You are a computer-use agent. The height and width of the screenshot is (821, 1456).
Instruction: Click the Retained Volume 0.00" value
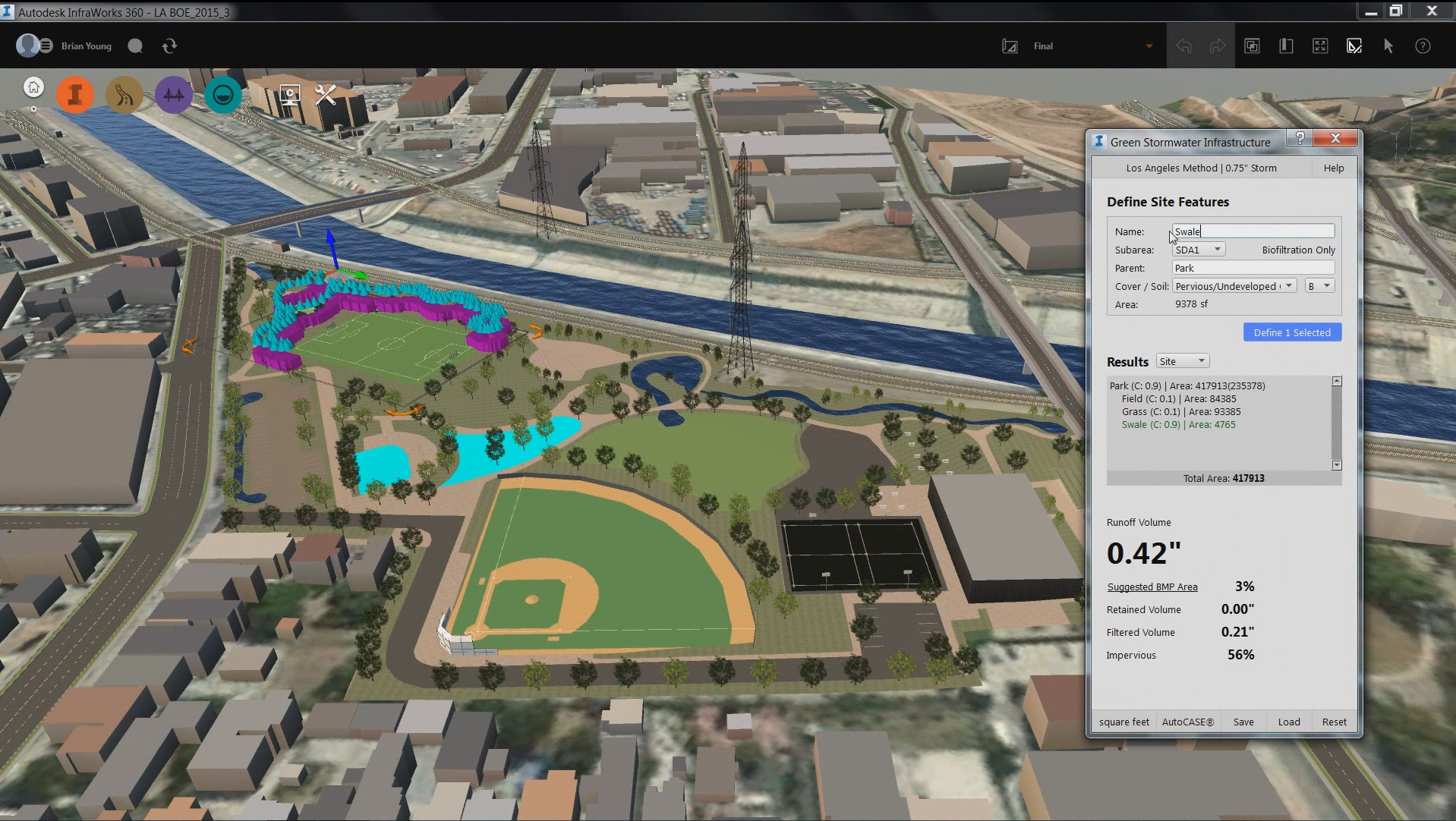pos(1237,609)
